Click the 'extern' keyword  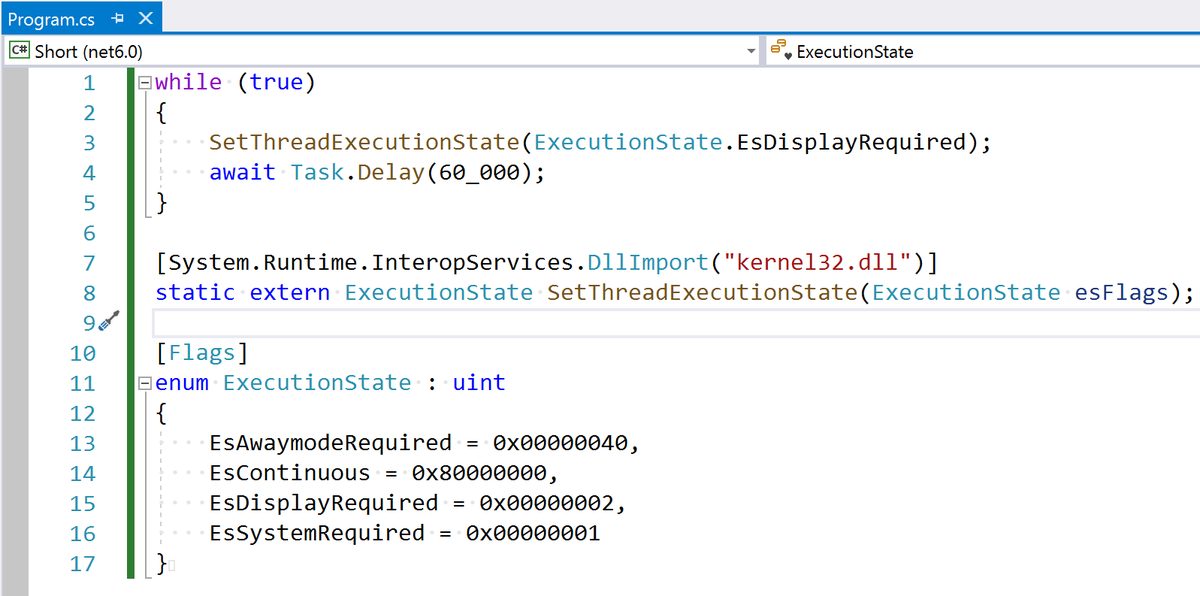coord(290,293)
